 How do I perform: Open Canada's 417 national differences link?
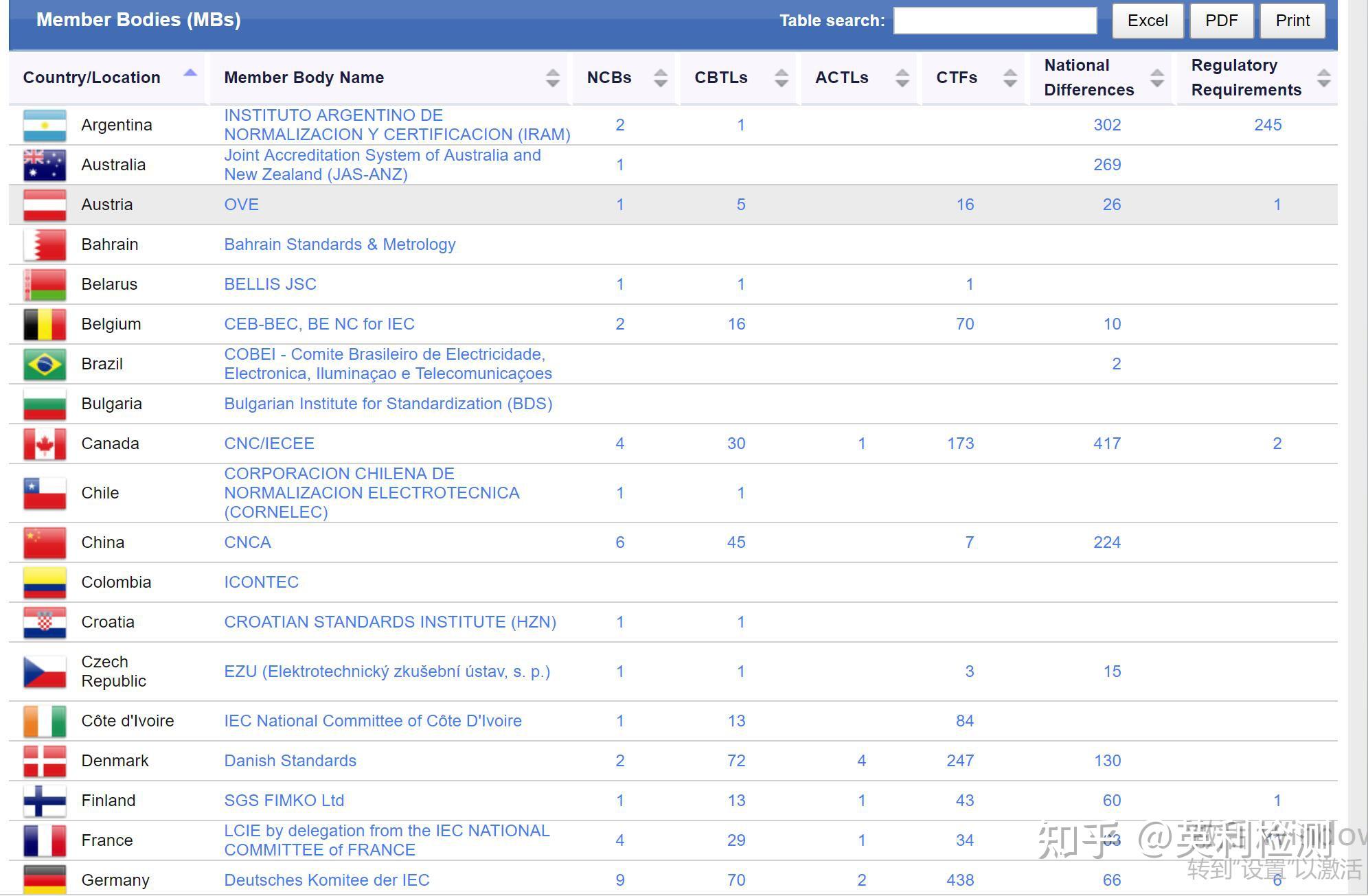point(1106,444)
